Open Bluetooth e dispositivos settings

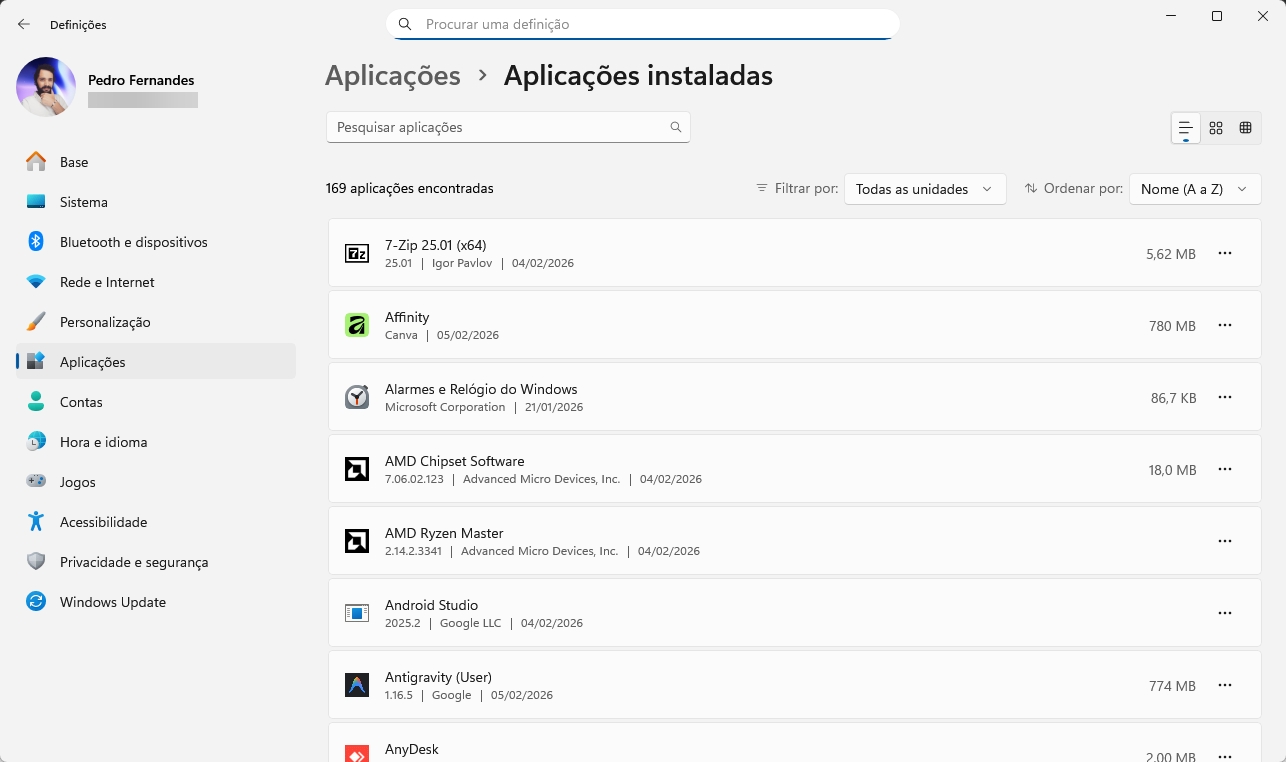point(133,241)
